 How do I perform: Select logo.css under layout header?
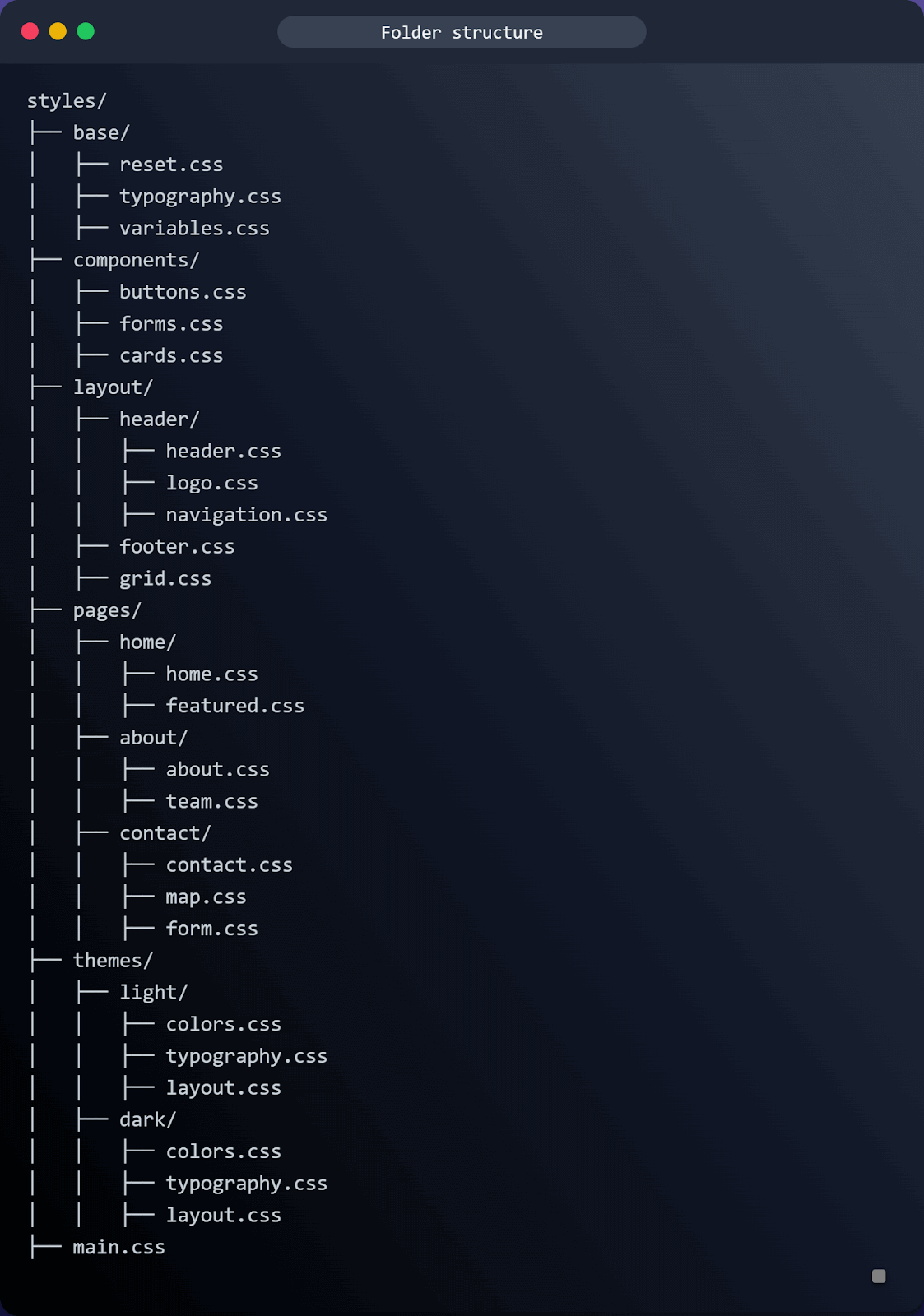coord(211,483)
